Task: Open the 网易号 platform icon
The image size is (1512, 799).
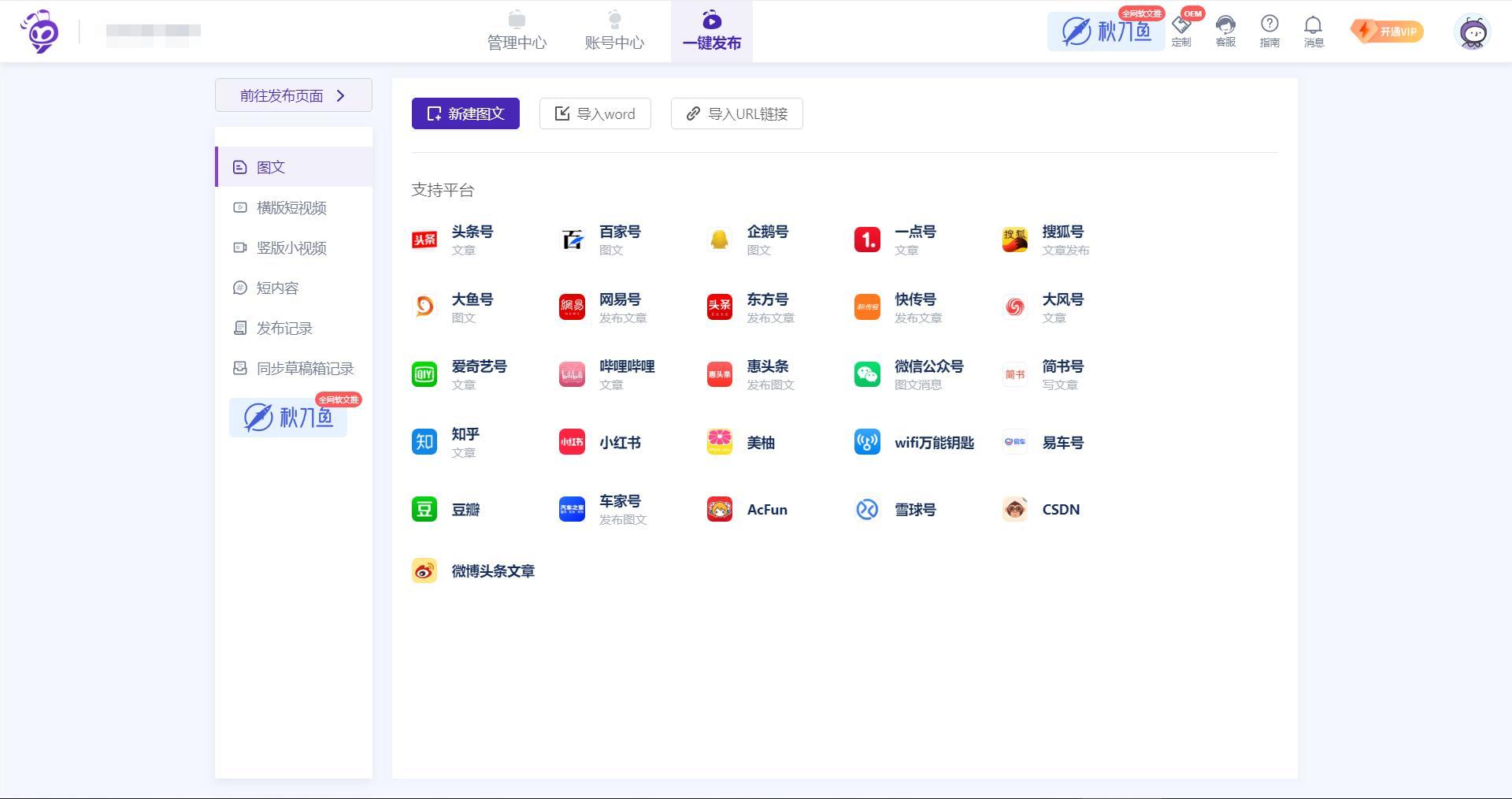Action: [x=572, y=307]
